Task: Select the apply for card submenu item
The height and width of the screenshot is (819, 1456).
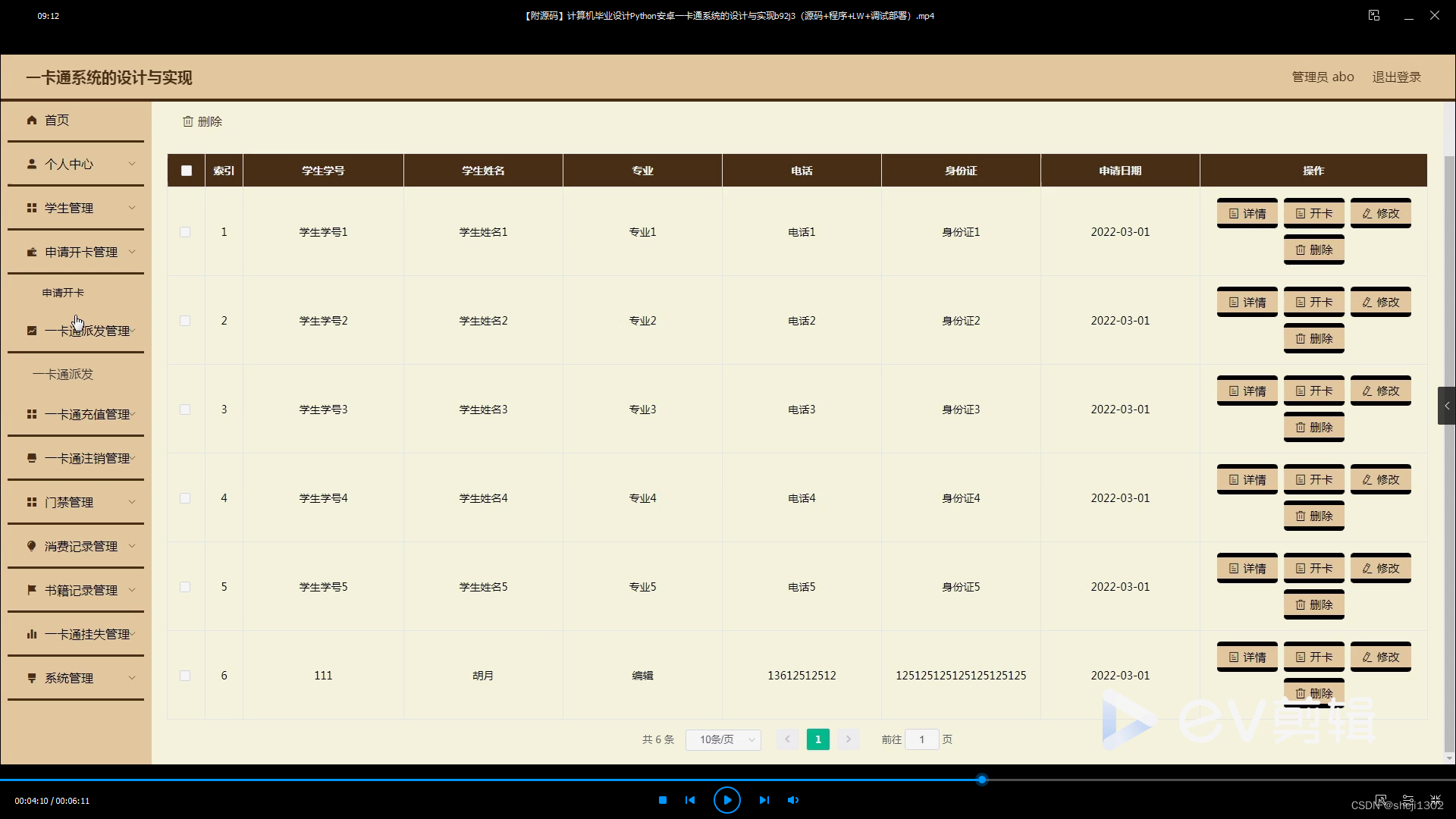Action: 63,293
